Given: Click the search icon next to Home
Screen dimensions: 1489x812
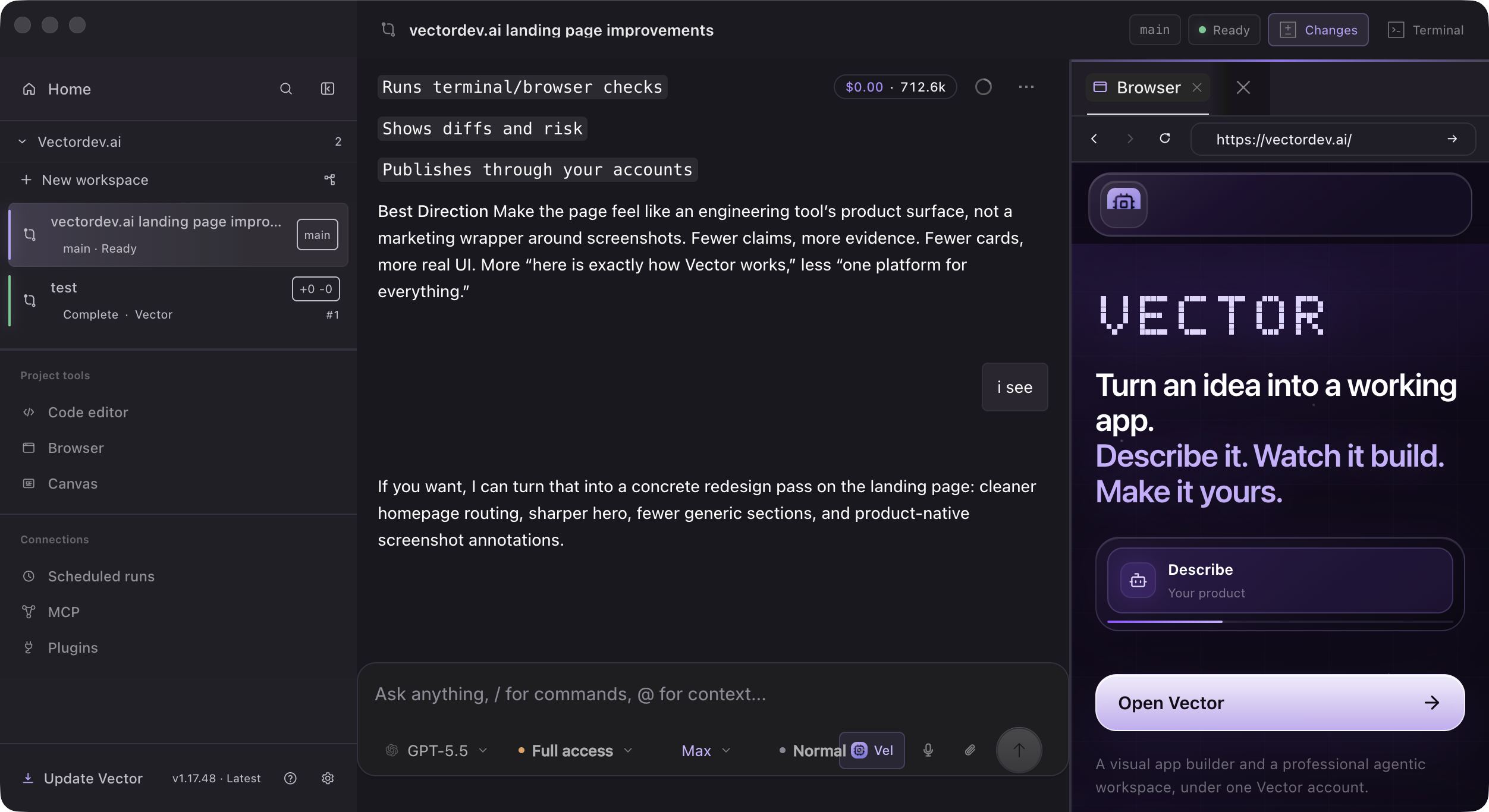Looking at the screenshot, I should [x=286, y=89].
